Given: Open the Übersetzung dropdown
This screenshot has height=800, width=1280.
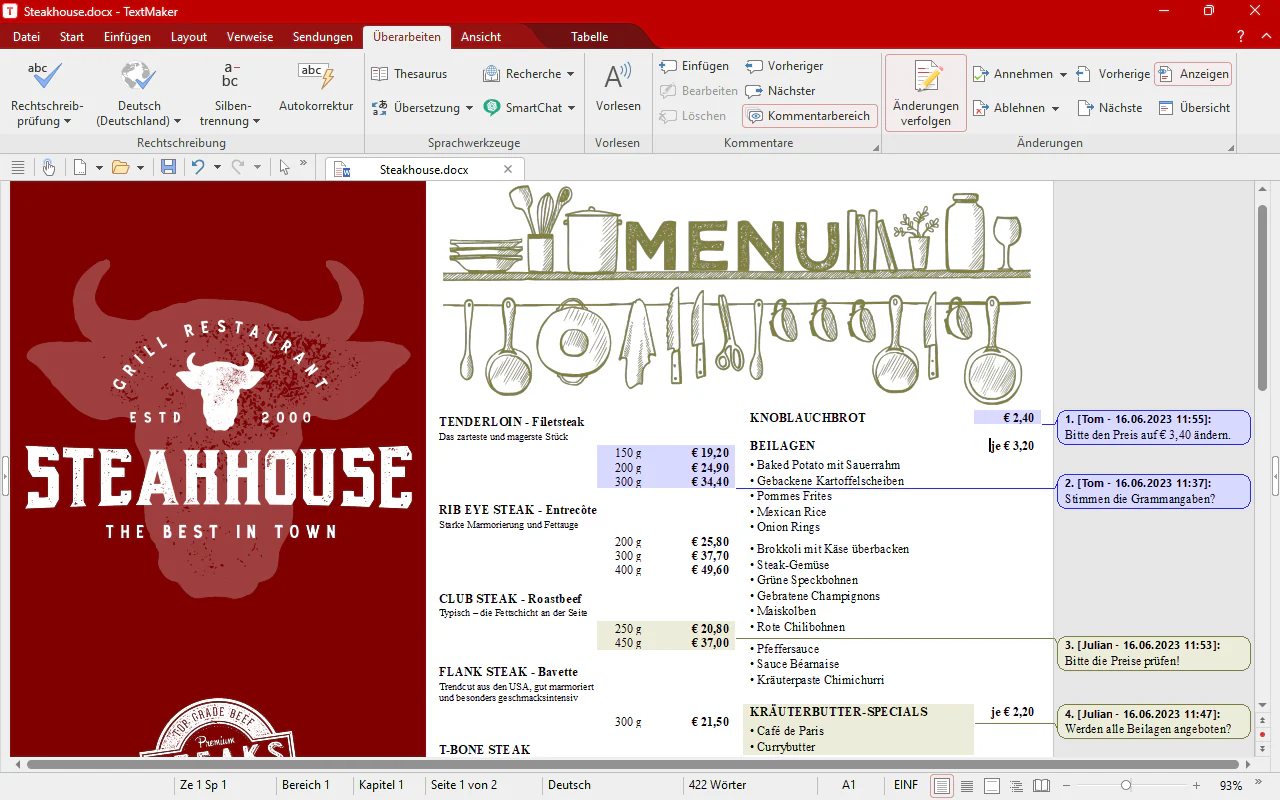Looking at the screenshot, I should click(x=422, y=107).
